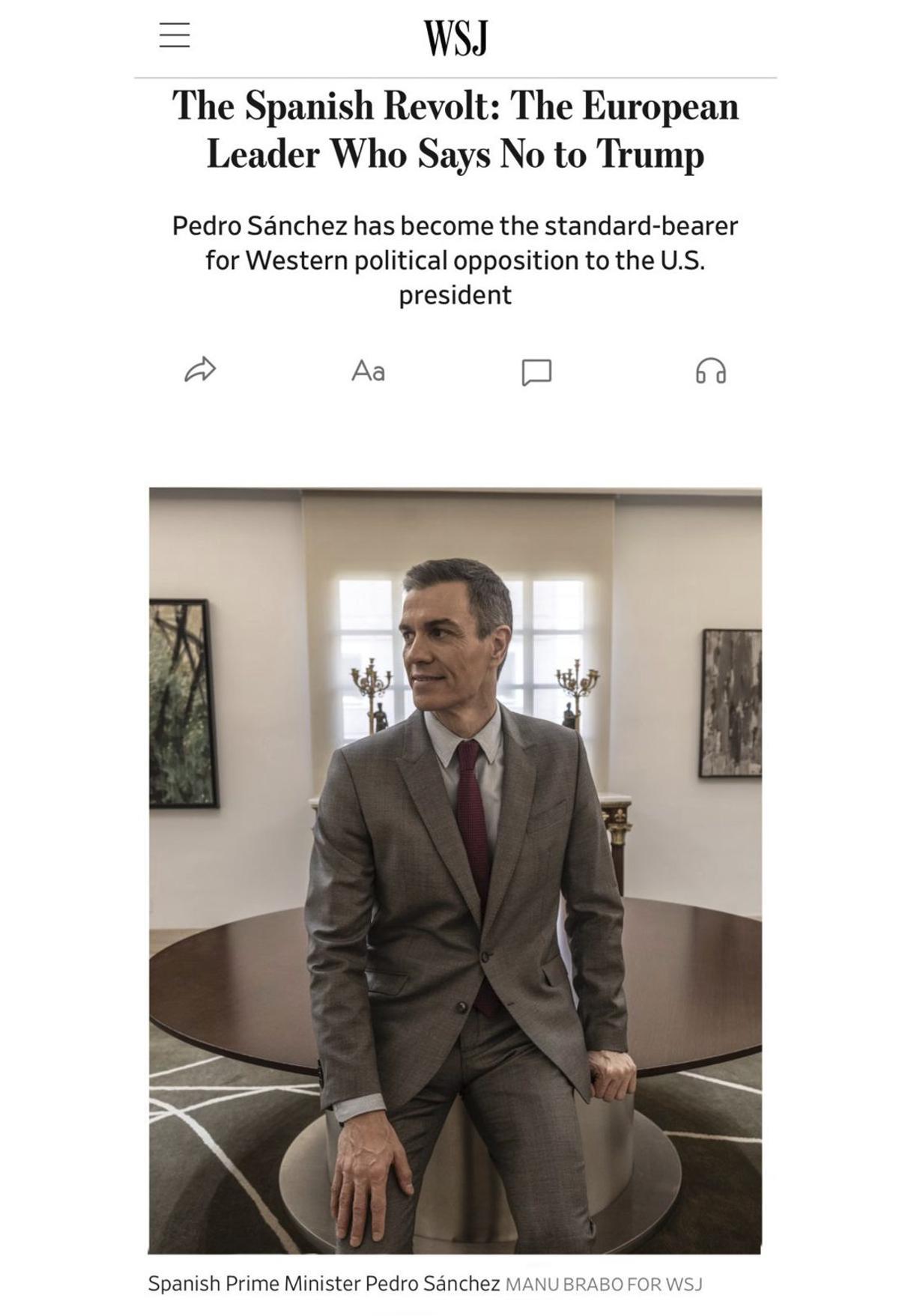Screen dimensions: 899x1316
Task: Listen to article via headphones icon
Action: (x=711, y=371)
